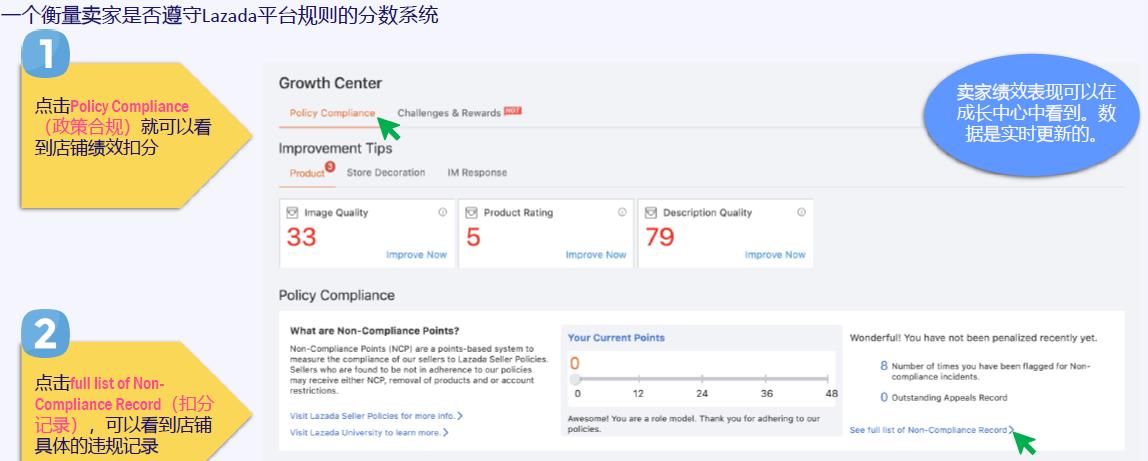The width and height of the screenshot is (1148, 461).
Task: Switch to Challenges & Rewards tab
Action: tap(449, 113)
